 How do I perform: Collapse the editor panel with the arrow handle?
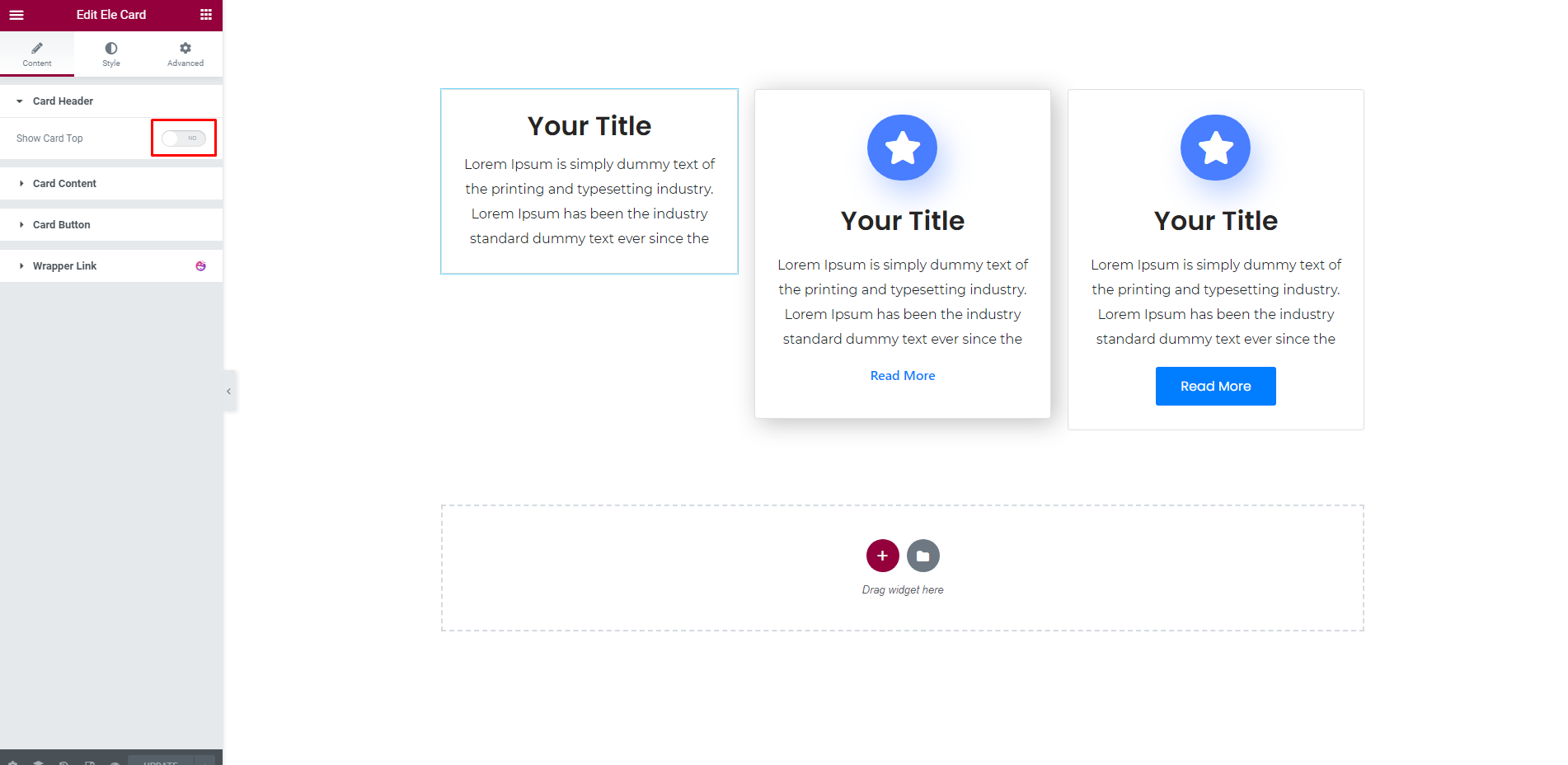(229, 392)
